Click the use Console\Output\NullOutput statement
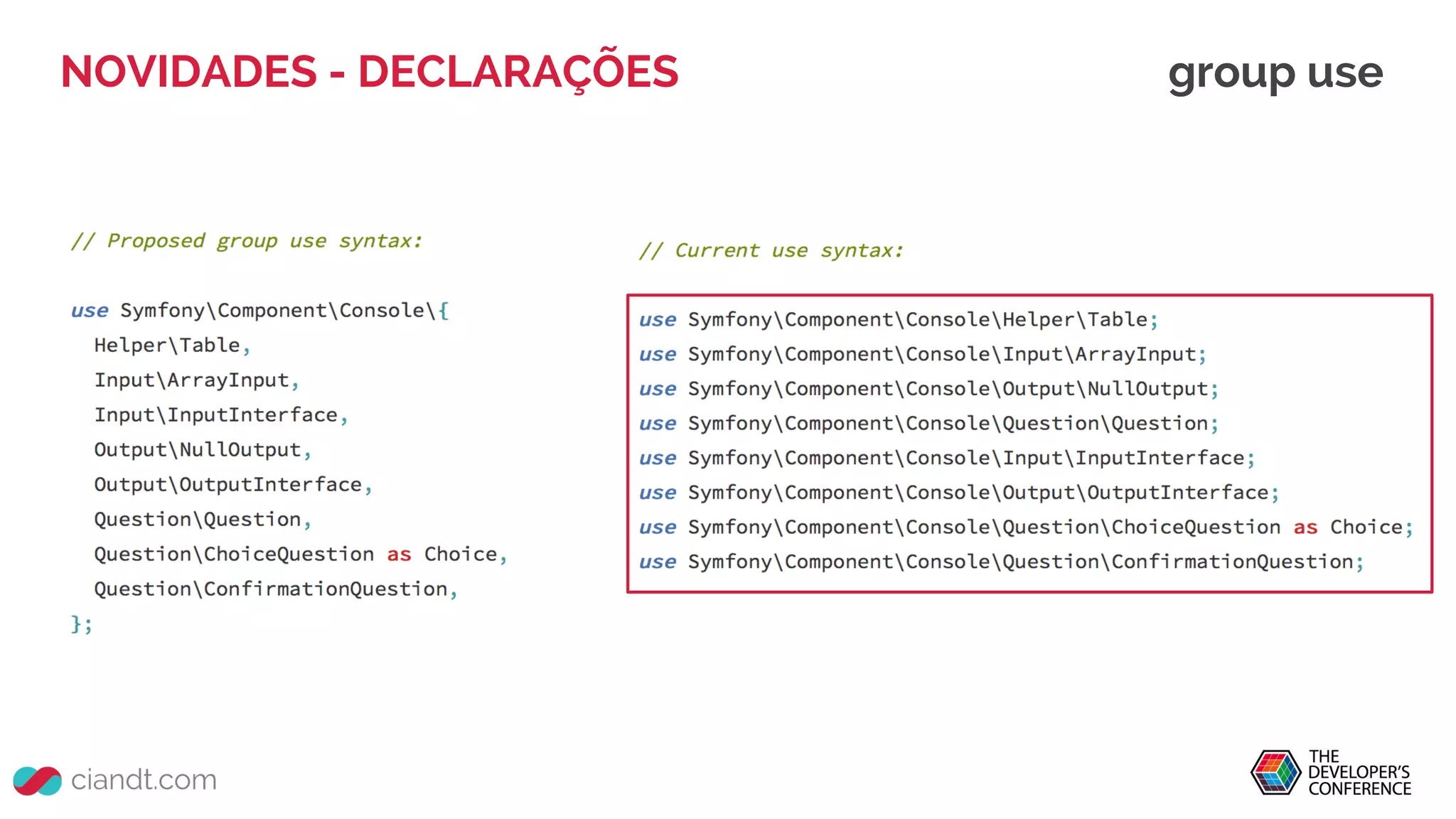 coord(928,389)
